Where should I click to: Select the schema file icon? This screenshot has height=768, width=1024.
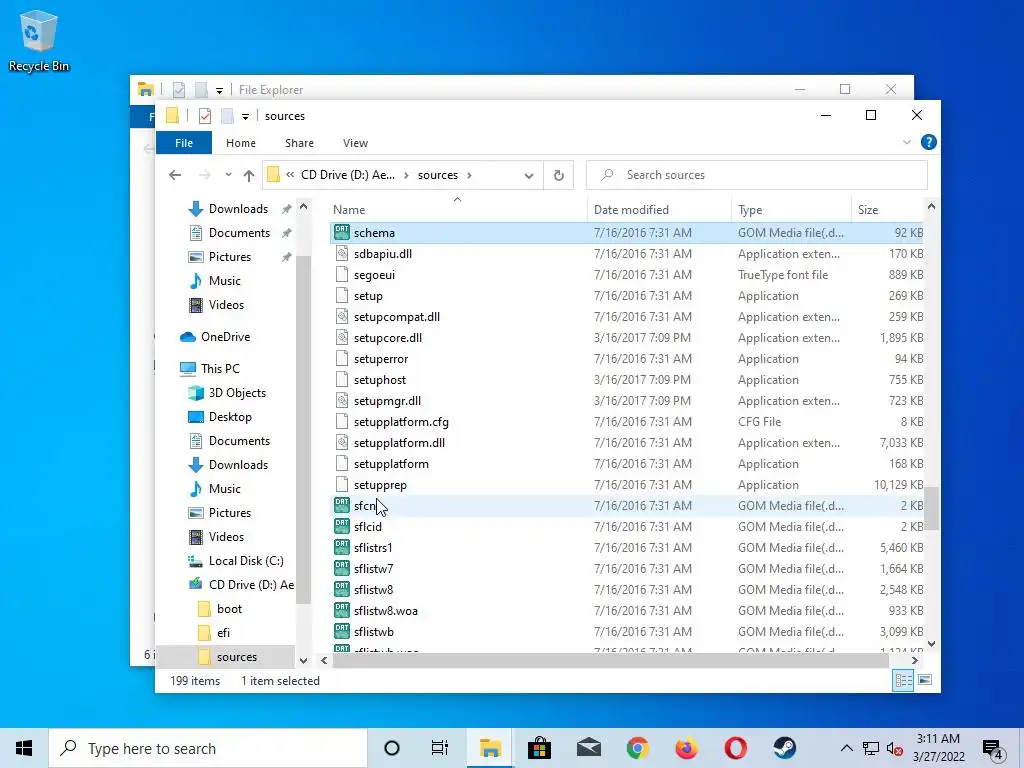pyautogui.click(x=342, y=232)
